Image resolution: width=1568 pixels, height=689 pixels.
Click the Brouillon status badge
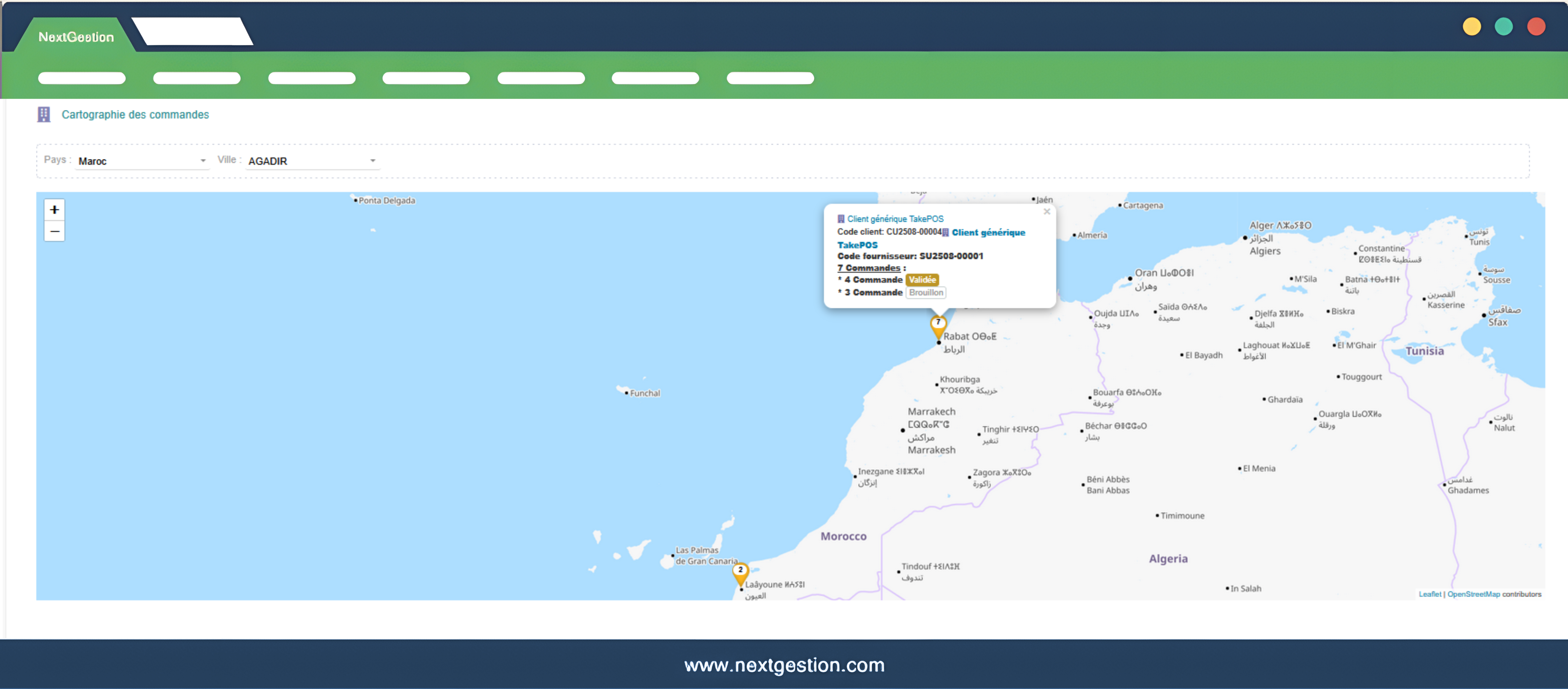[926, 293]
